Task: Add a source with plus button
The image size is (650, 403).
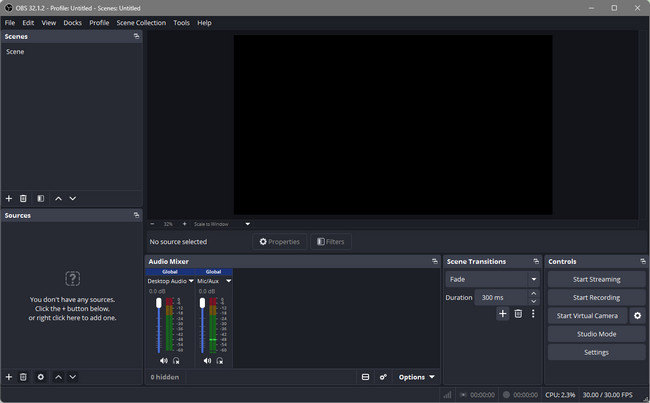Action: (x=9, y=377)
